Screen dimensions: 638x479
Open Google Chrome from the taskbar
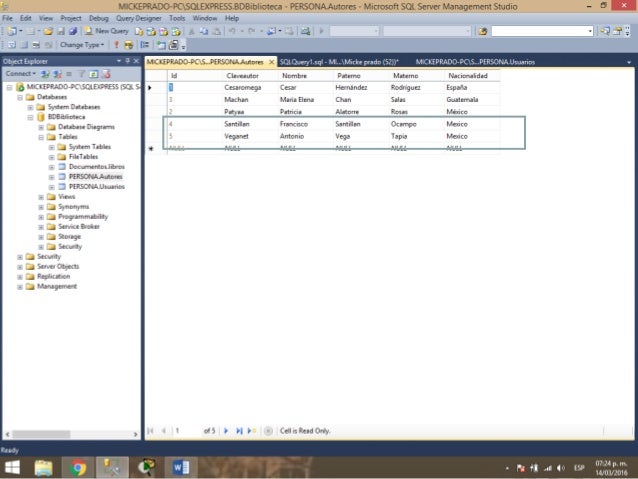(78, 467)
